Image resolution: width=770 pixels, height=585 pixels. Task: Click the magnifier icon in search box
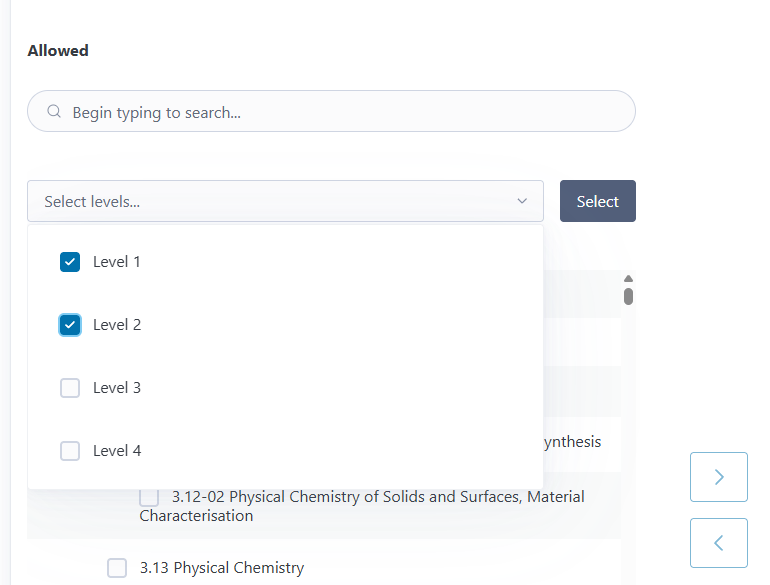(x=54, y=112)
